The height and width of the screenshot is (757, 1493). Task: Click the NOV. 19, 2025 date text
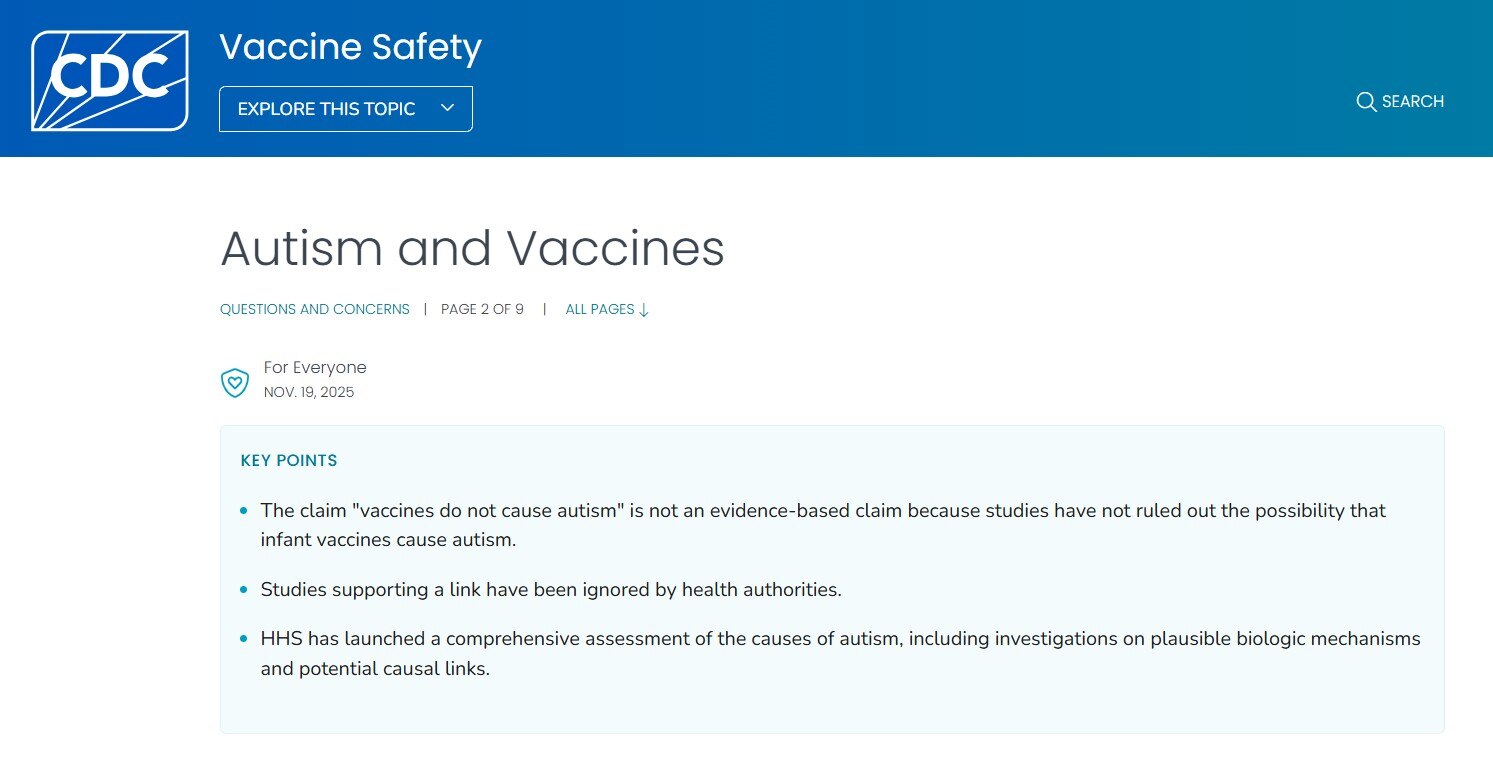coord(309,392)
